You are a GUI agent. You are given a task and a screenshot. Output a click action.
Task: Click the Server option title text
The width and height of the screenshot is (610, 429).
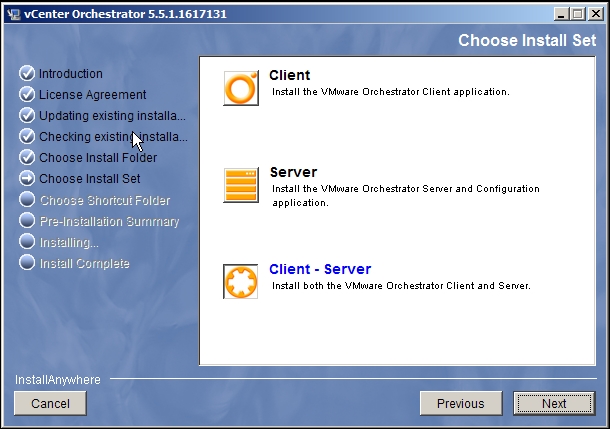tap(293, 172)
